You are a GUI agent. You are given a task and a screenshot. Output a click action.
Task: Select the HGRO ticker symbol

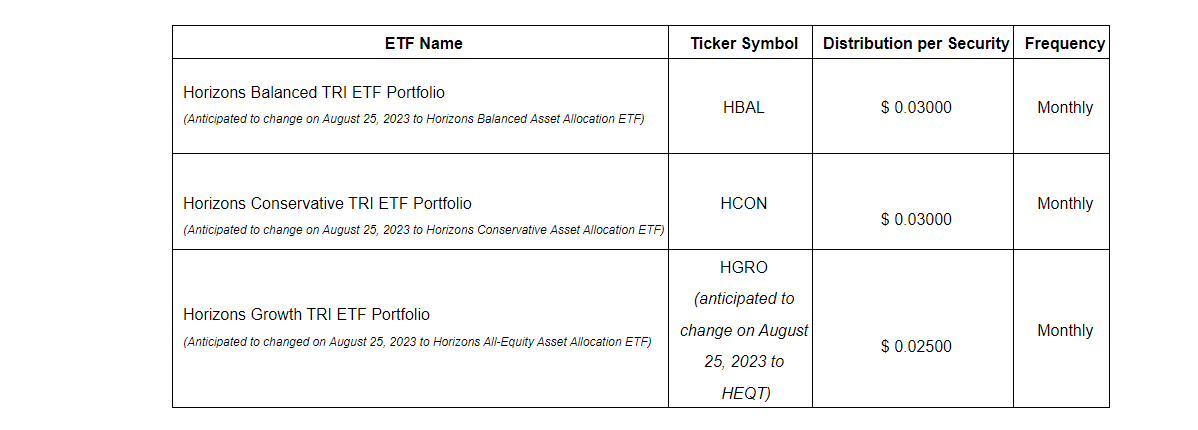coord(743,267)
